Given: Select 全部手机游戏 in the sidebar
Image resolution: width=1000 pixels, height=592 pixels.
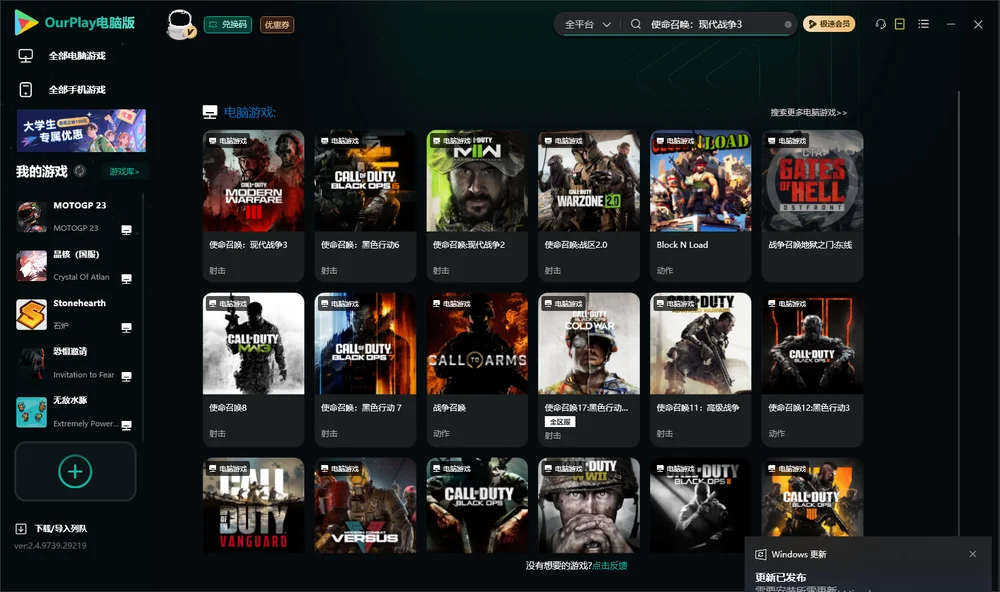Looking at the screenshot, I should (77, 90).
